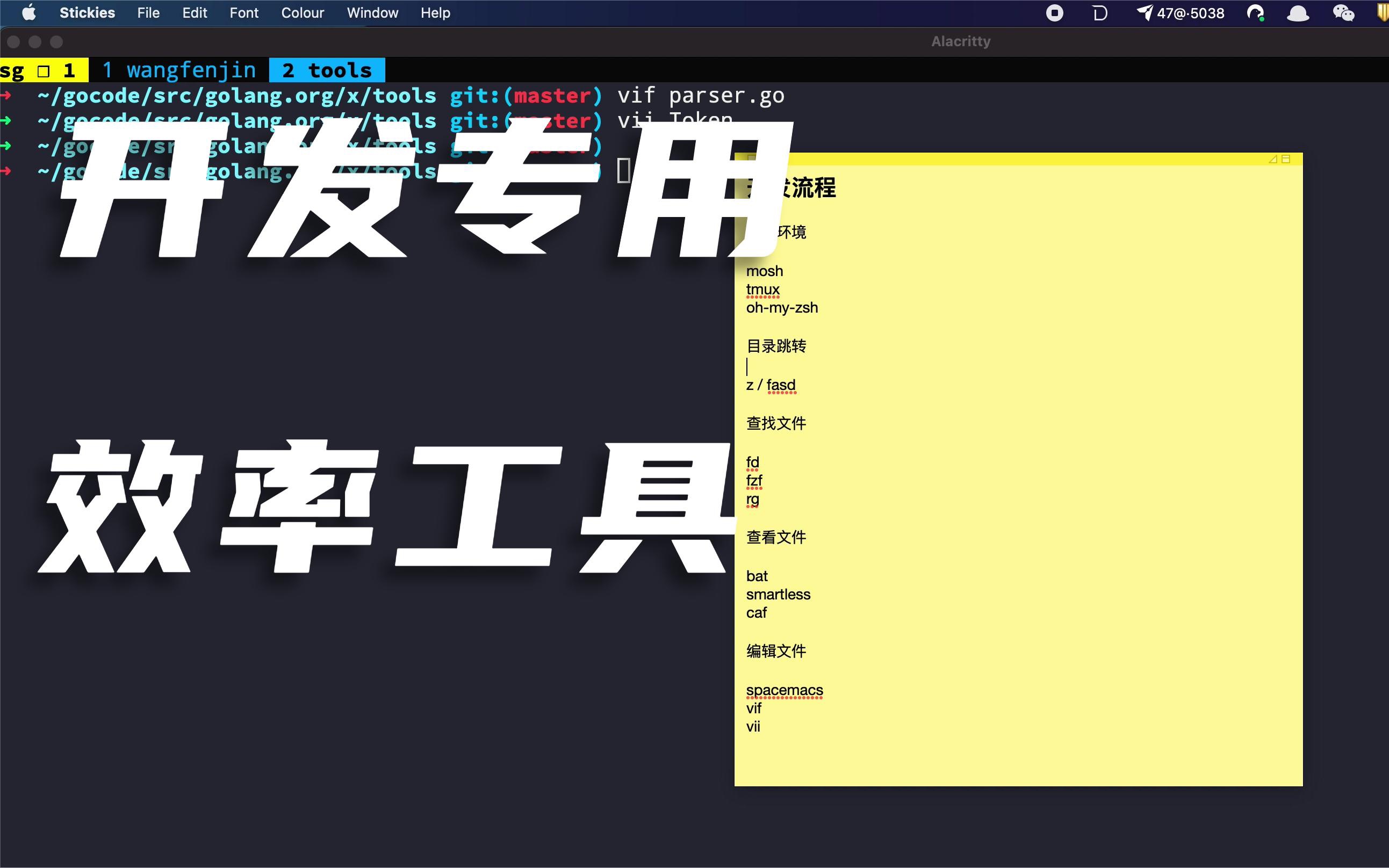Select tmux window 2 tools
Screen dimensions: 1389x868
[x=327, y=70]
